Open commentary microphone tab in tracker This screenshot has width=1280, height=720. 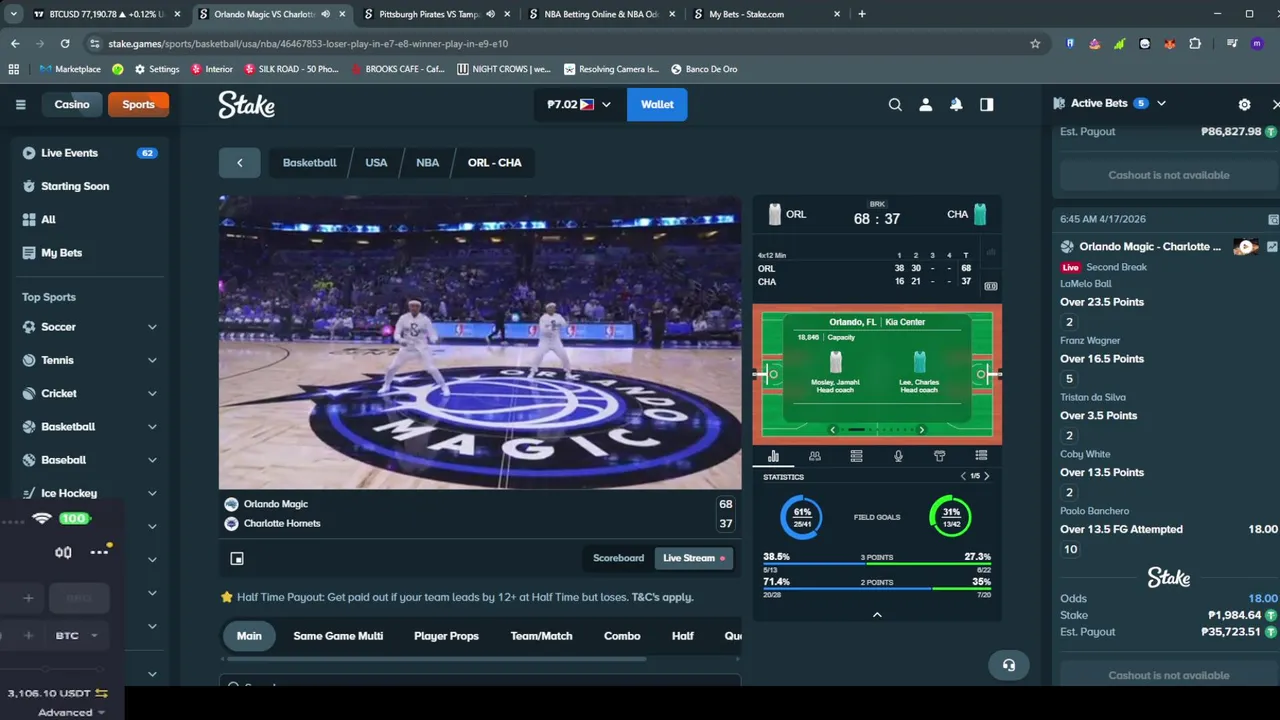pyautogui.click(x=898, y=456)
